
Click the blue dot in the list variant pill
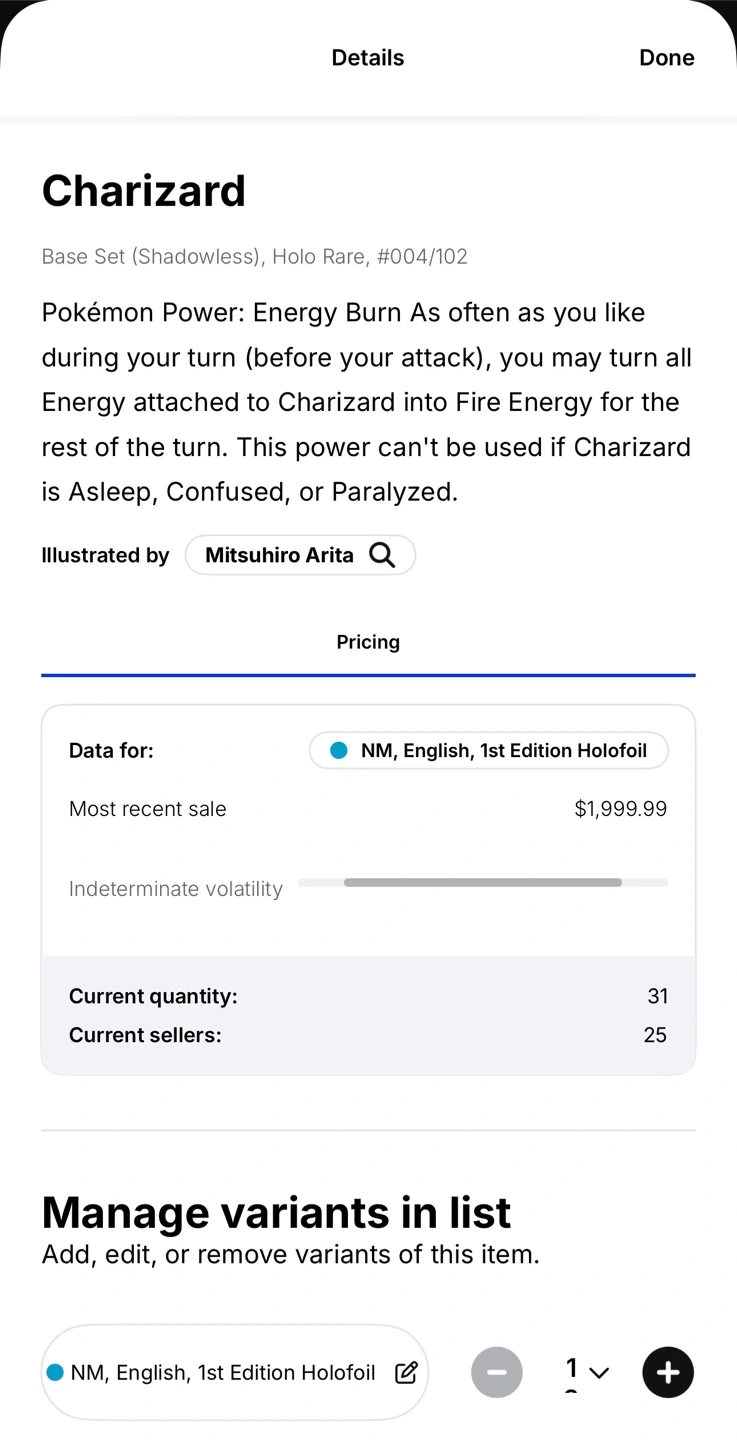56,1373
